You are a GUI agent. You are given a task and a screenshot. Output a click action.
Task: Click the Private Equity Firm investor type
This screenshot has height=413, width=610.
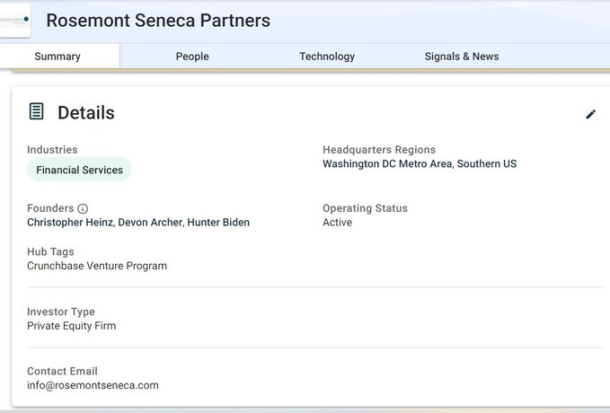(72, 326)
